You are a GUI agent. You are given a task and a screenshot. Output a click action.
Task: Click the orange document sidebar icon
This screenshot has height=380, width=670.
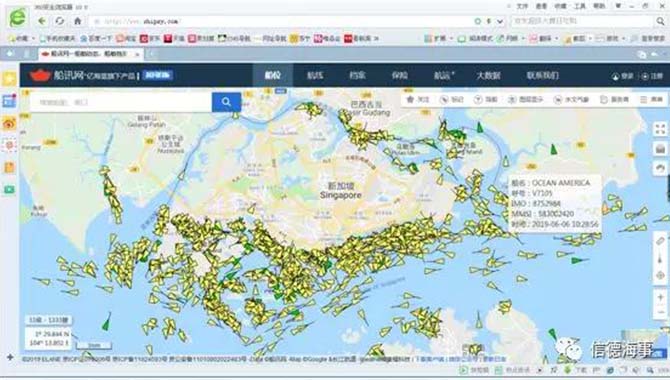9,167
